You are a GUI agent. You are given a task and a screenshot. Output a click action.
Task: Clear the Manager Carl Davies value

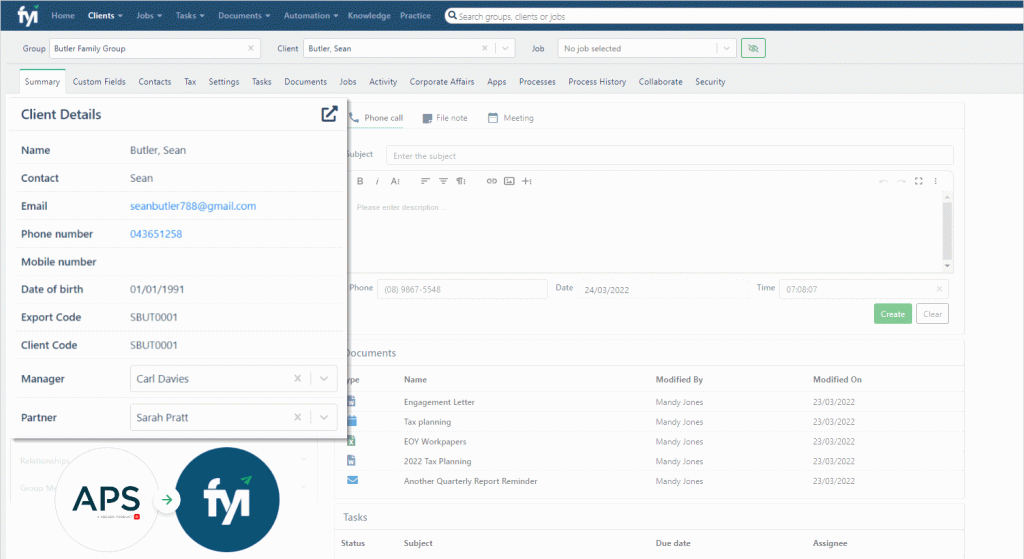point(297,378)
